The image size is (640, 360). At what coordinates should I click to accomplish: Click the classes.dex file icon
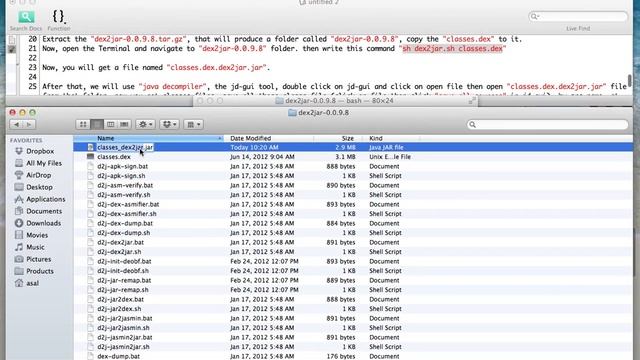pos(90,157)
